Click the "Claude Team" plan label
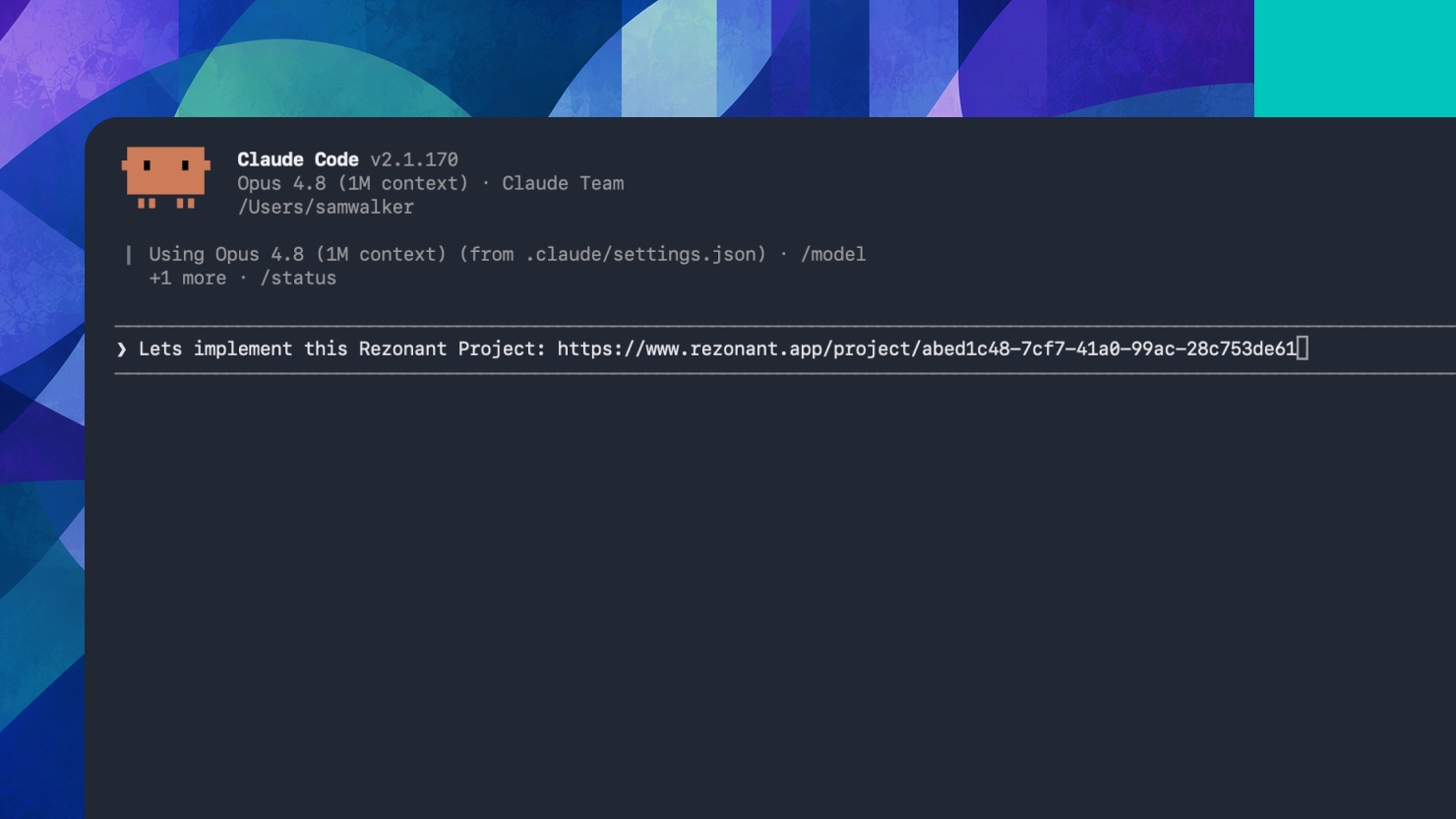Image resolution: width=1456 pixels, height=819 pixels. [563, 184]
